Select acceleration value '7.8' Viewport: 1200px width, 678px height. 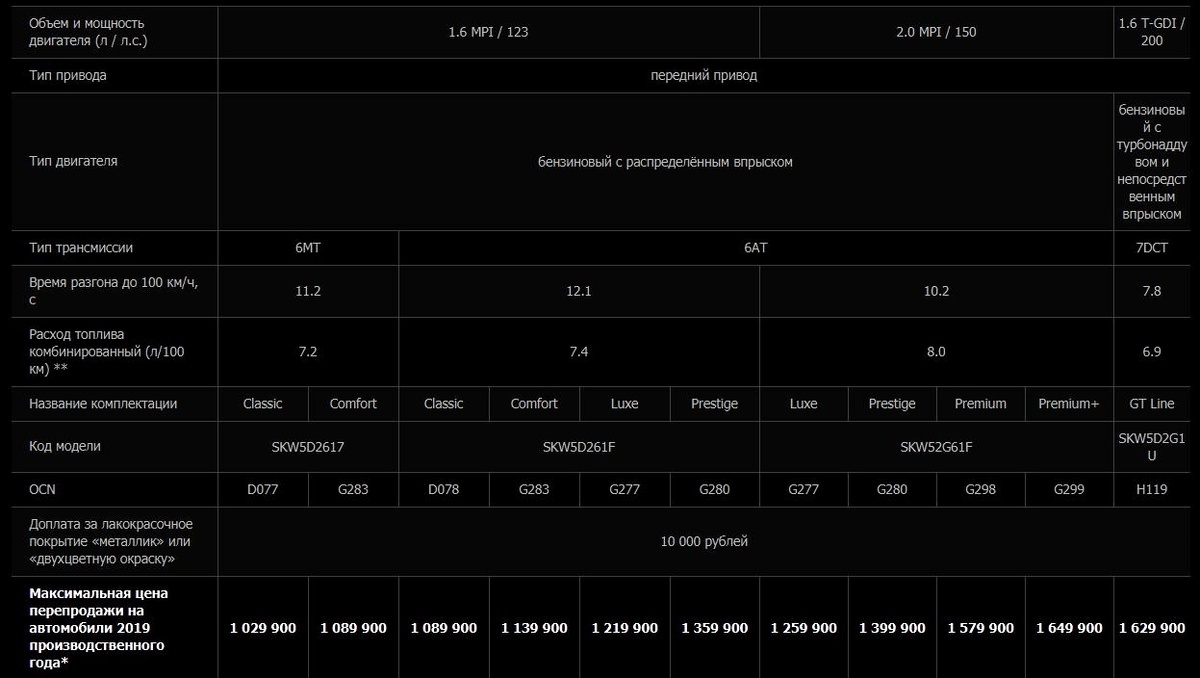coord(1151,291)
